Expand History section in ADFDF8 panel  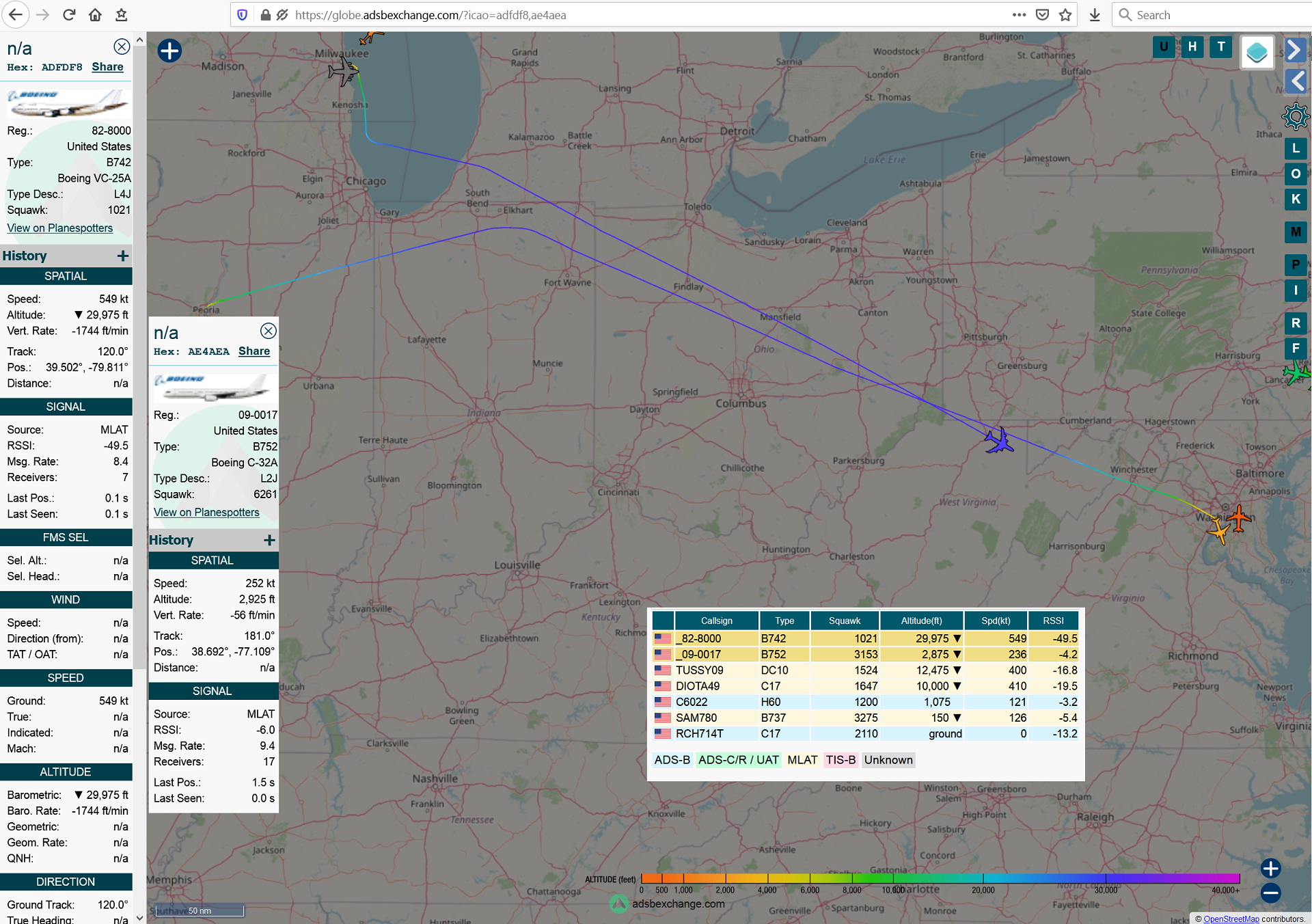coord(123,256)
